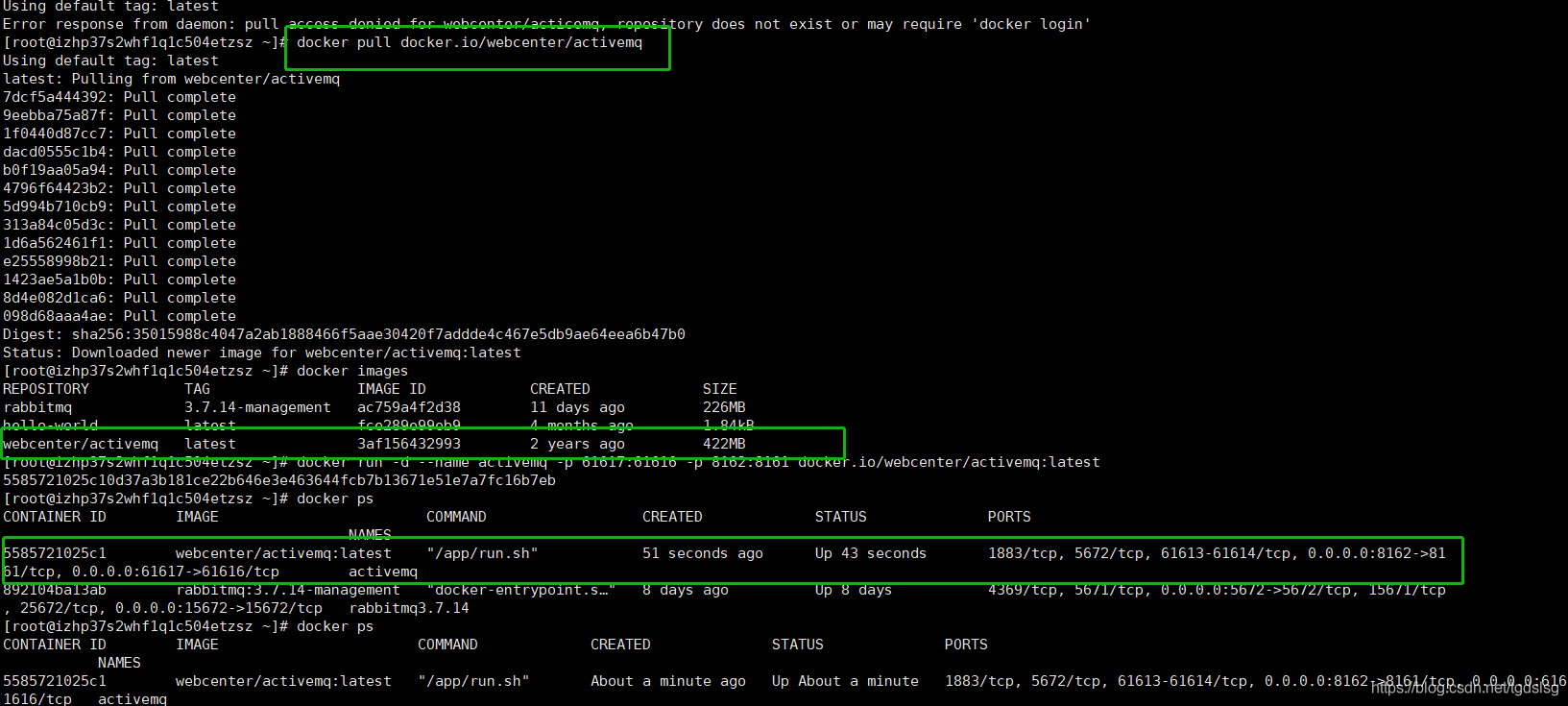
Task: Select layer hash 5d994b710cb9
Action: click(55, 207)
